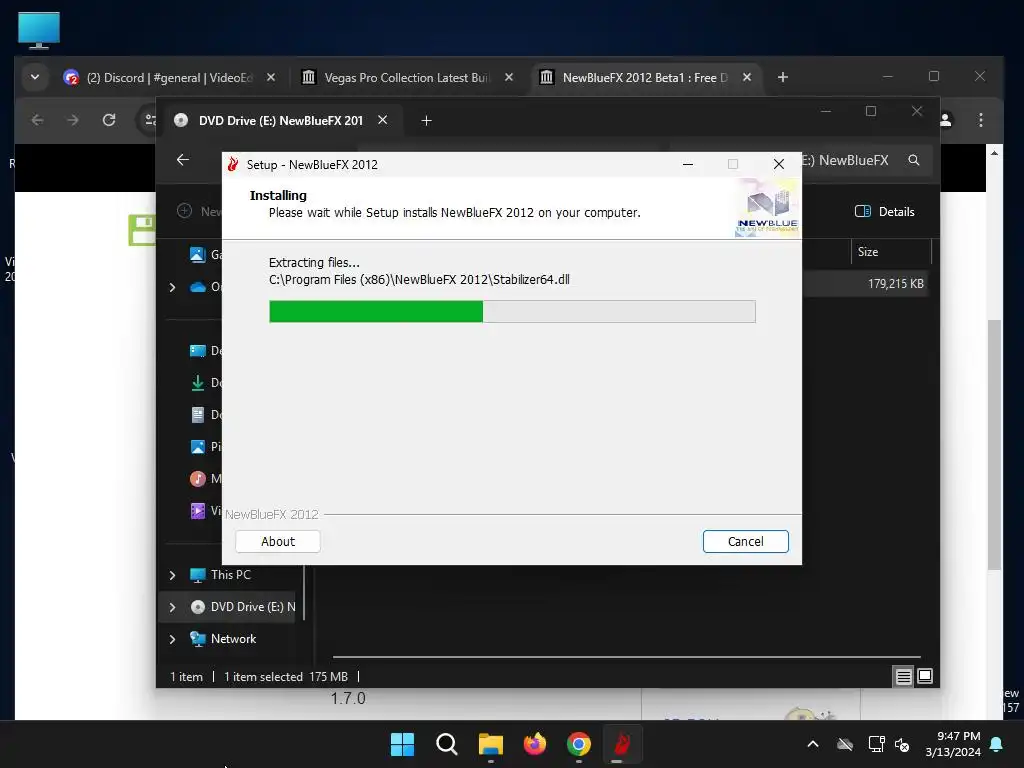1024x768 pixels.
Task: Click the Music icon in sidebar
Action: tap(197, 479)
